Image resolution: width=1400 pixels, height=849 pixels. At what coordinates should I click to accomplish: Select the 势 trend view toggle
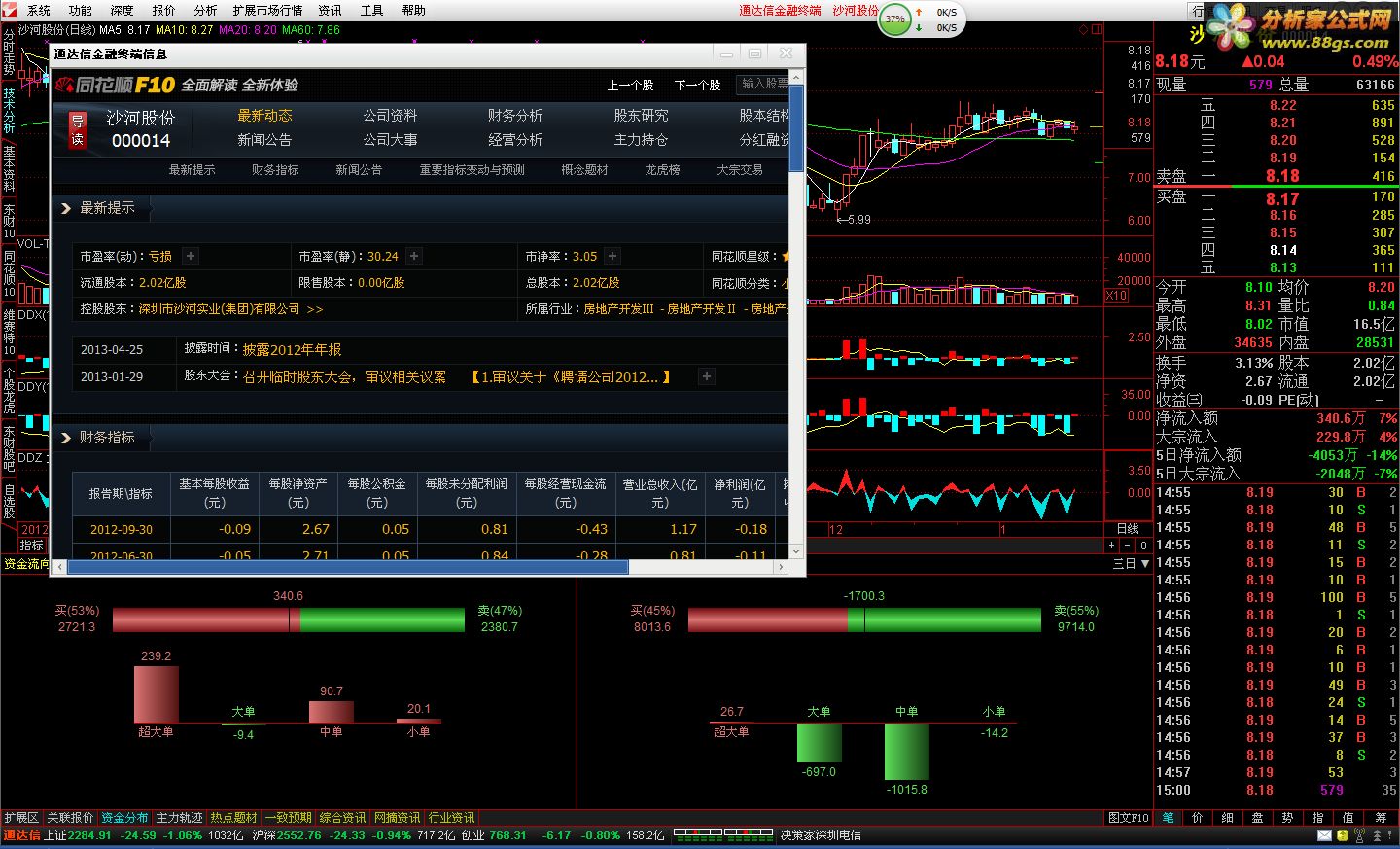point(1288,818)
